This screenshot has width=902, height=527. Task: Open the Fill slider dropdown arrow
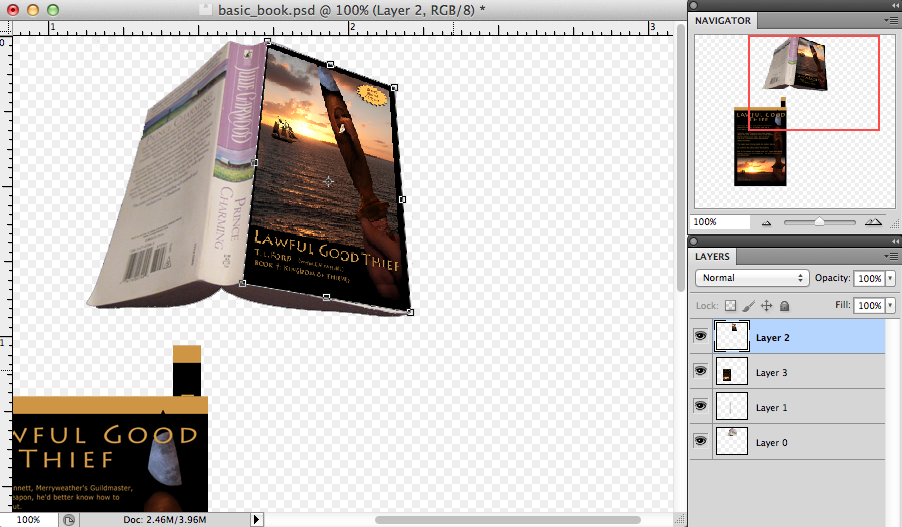coord(890,305)
